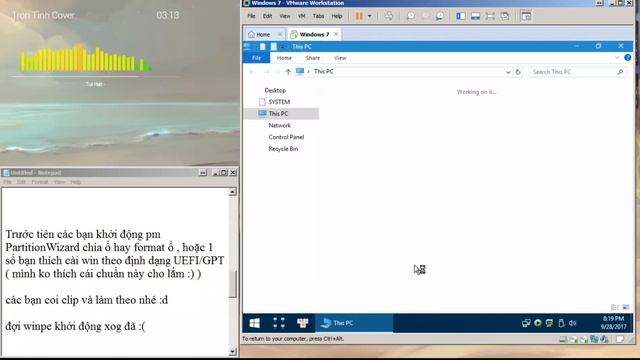Click the Notepad vertical scroll thumb
The width and height of the screenshot is (640, 360).
point(233,284)
